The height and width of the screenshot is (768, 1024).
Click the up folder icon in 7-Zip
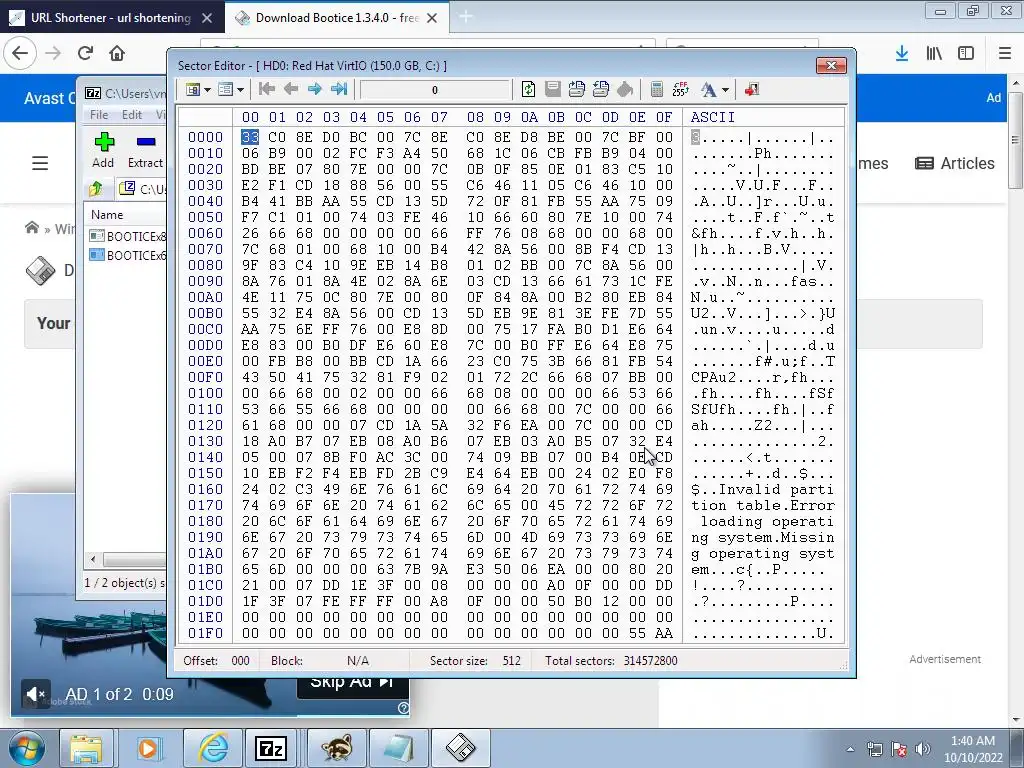[95, 189]
